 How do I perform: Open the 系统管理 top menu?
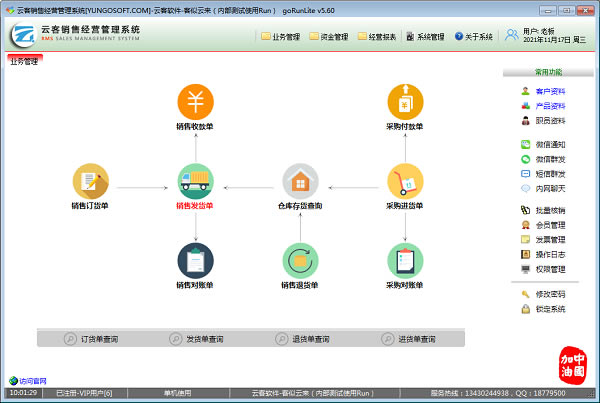(426, 37)
